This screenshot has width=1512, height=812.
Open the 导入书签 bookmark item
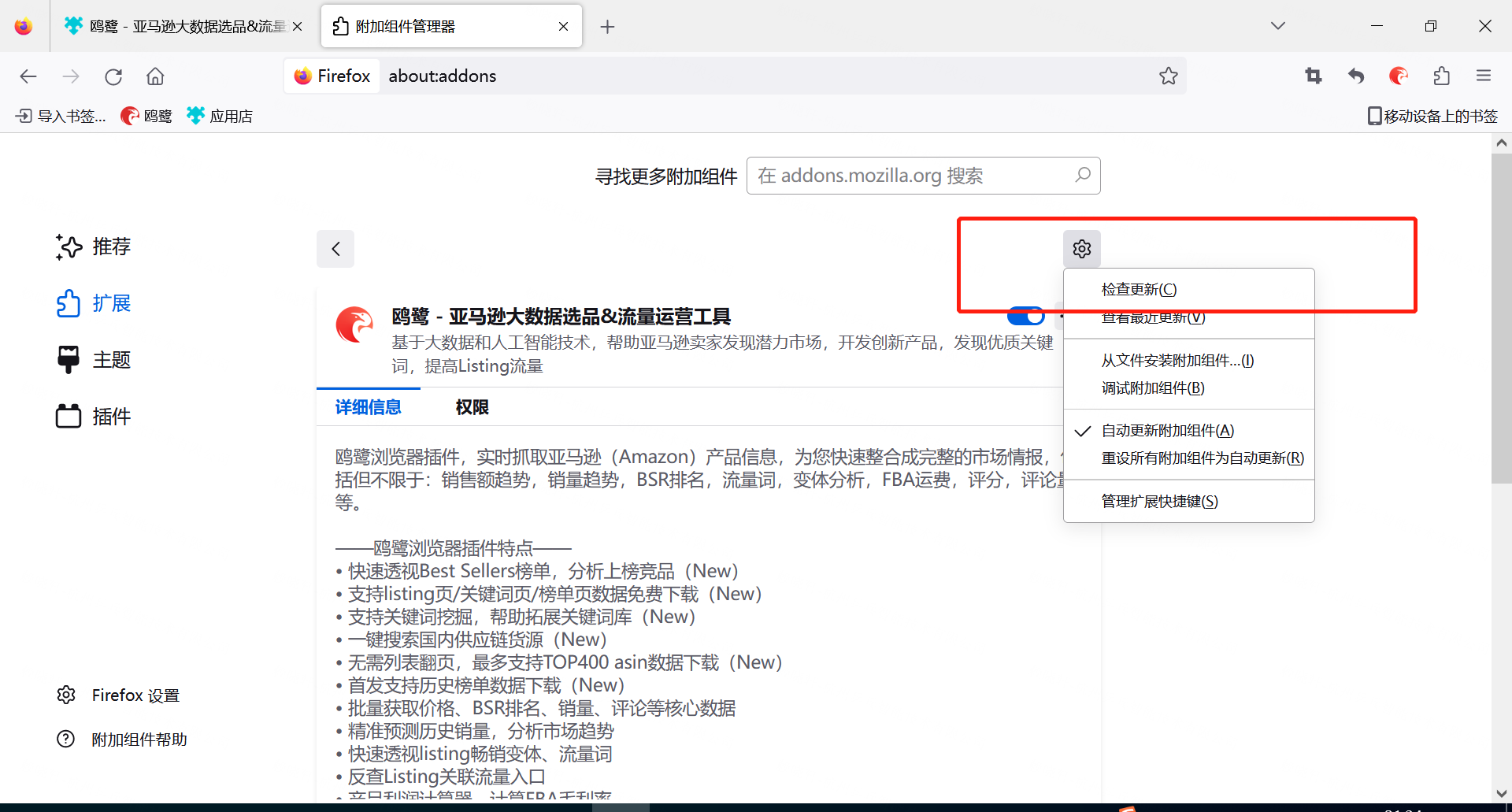[61, 116]
